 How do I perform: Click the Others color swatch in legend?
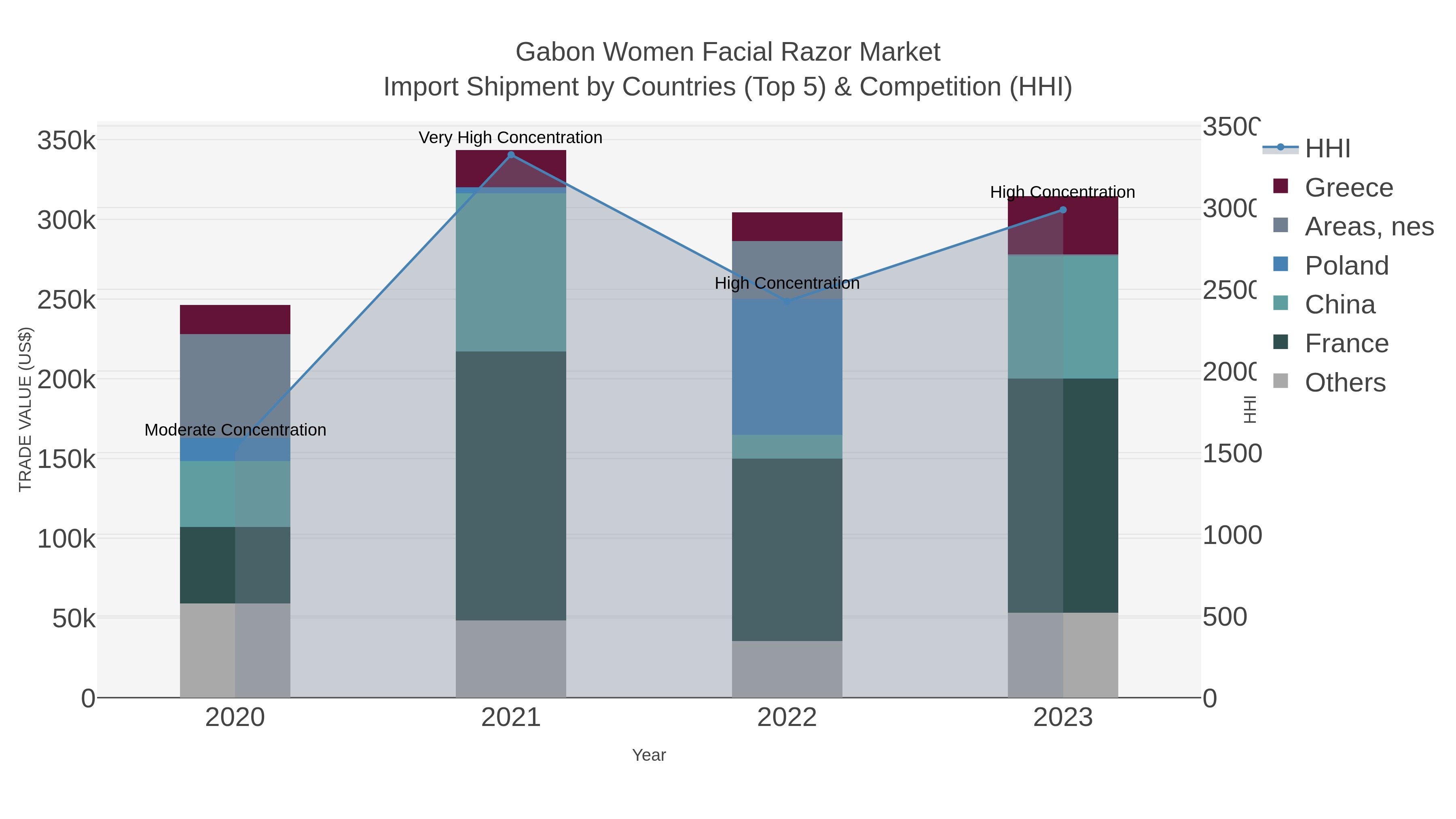(1281, 381)
